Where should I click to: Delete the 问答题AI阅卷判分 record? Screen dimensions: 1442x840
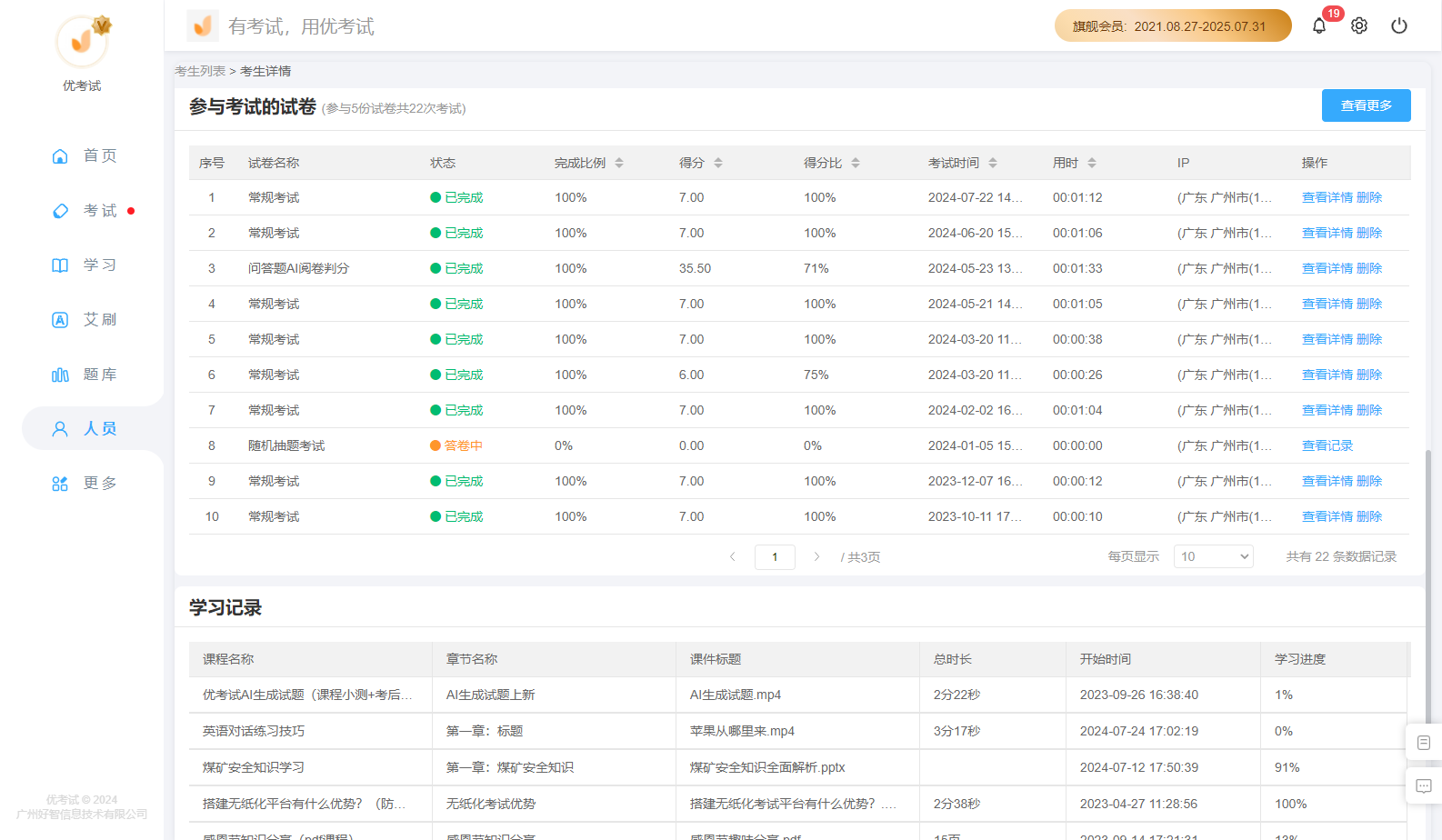(1369, 268)
